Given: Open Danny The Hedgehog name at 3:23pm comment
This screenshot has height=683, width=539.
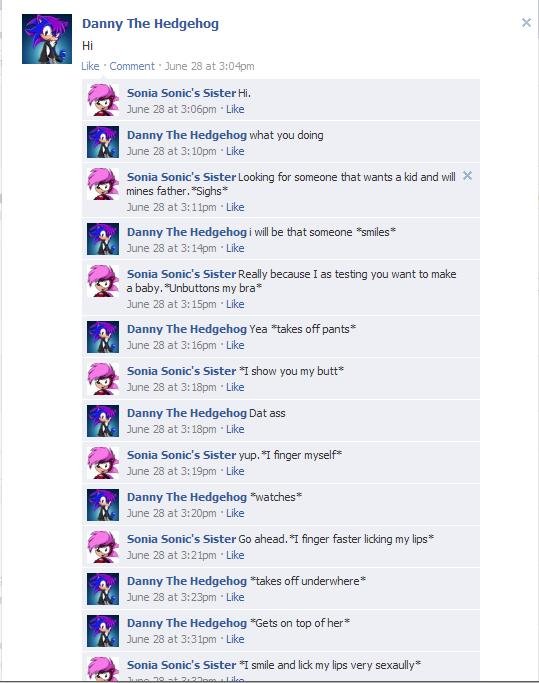Looking at the screenshot, I should [x=187, y=581].
